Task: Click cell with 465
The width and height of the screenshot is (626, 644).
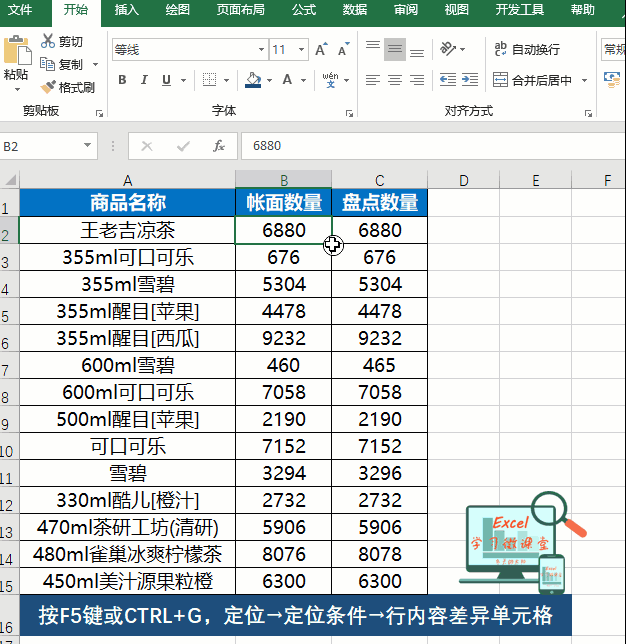Action: pos(380,365)
